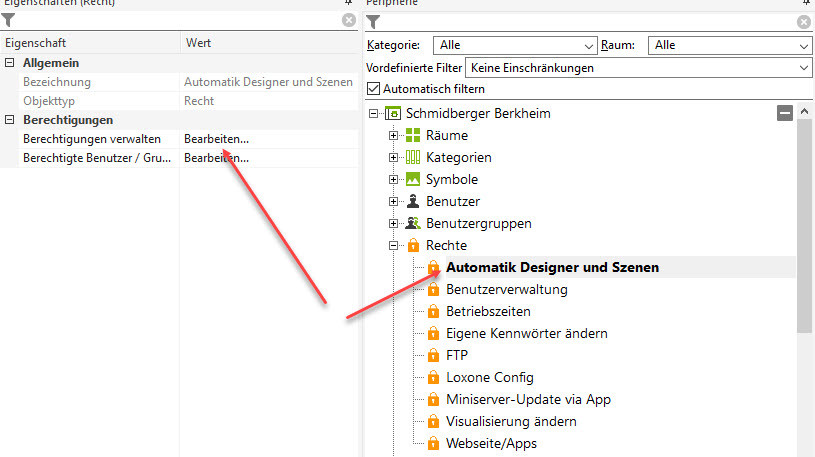815x457 pixels.
Task: Click lock icon beside Benutzerverwaltung
Action: click(433, 289)
